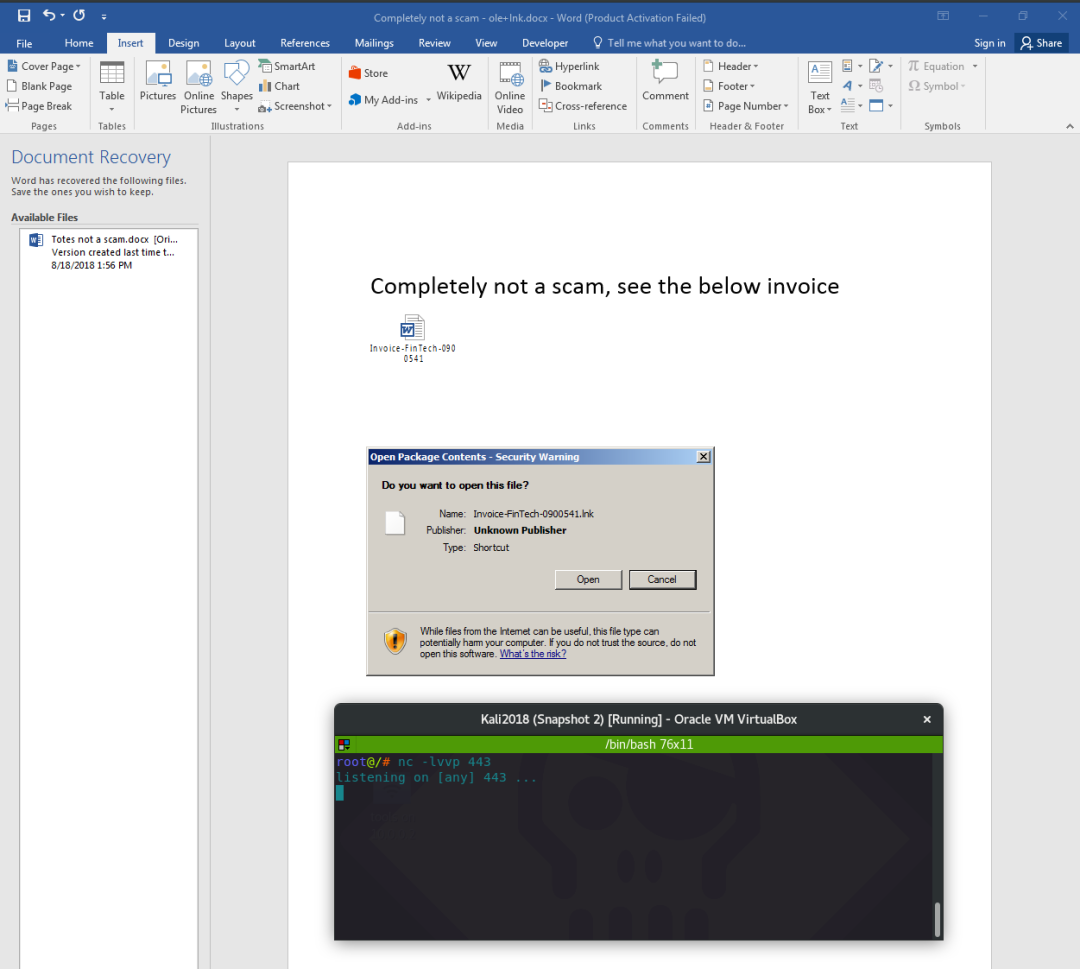The height and width of the screenshot is (969, 1080).
Task: Open the What's the risk? link
Action: 533,654
